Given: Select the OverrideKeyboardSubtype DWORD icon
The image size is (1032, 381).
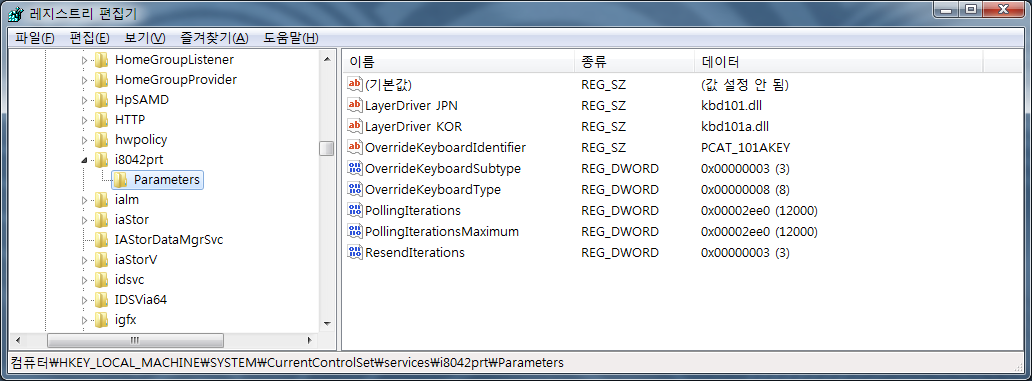Looking at the screenshot, I should click(x=355, y=168).
